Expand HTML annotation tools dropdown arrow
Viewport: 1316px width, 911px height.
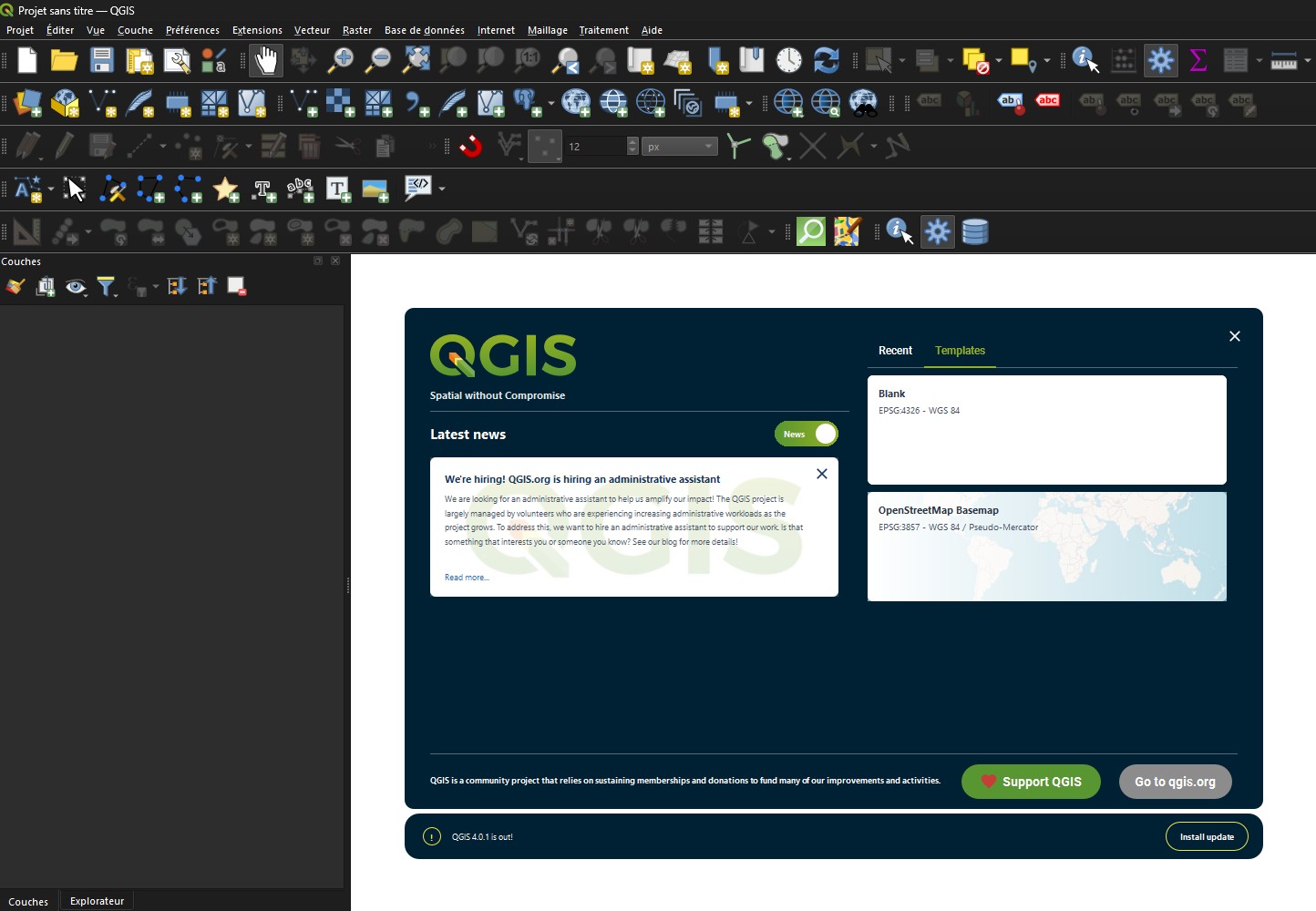coord(442,189)
